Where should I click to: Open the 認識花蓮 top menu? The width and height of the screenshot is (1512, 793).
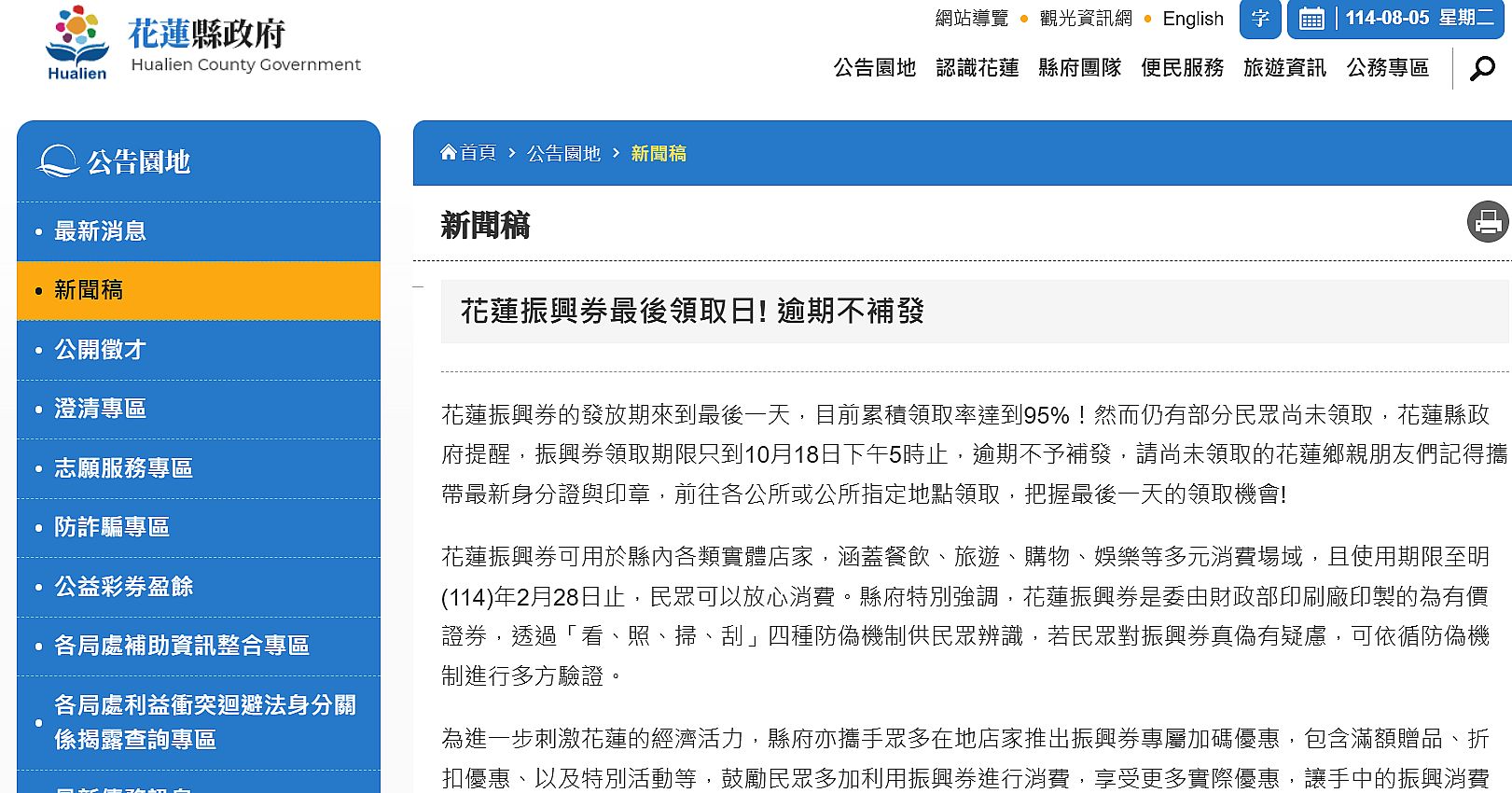(977, 68)
